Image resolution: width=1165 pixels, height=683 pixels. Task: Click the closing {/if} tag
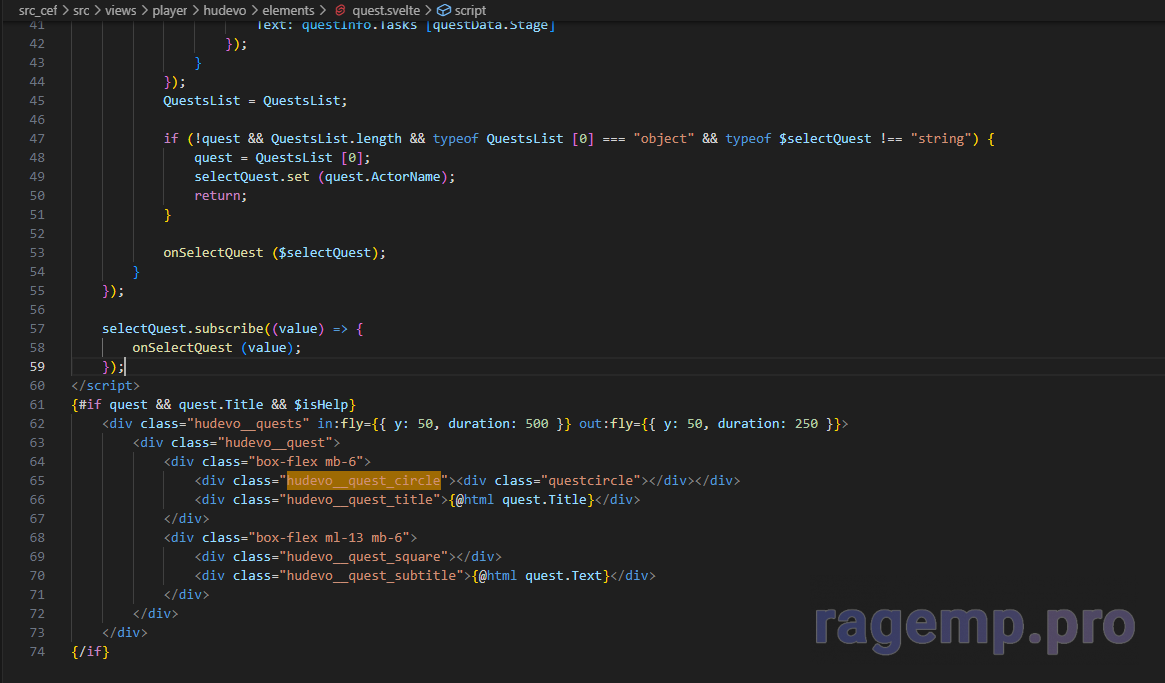tap(90, 652)
